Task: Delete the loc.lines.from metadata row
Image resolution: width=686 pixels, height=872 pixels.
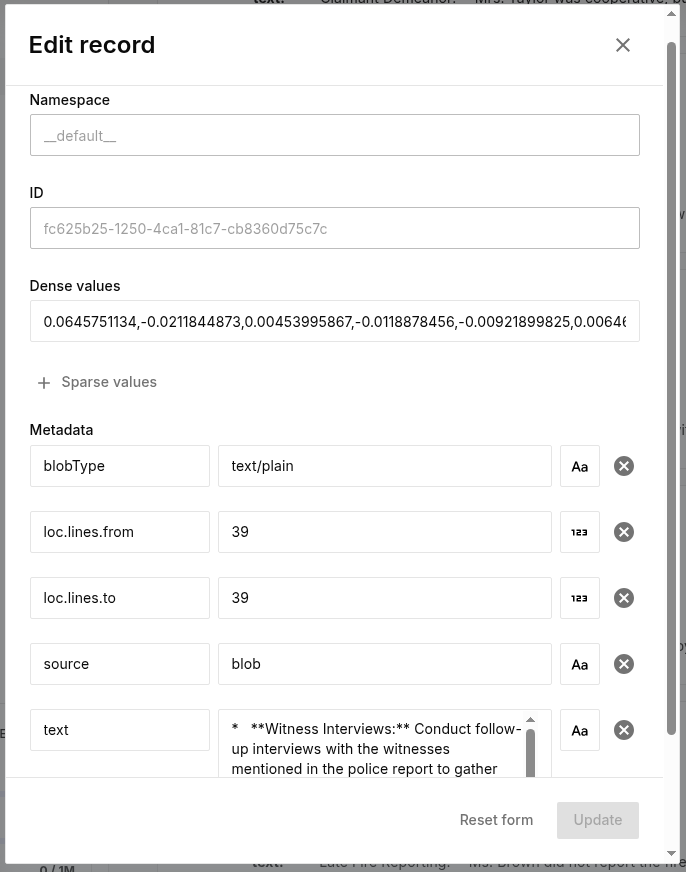Action: (624, 532)
